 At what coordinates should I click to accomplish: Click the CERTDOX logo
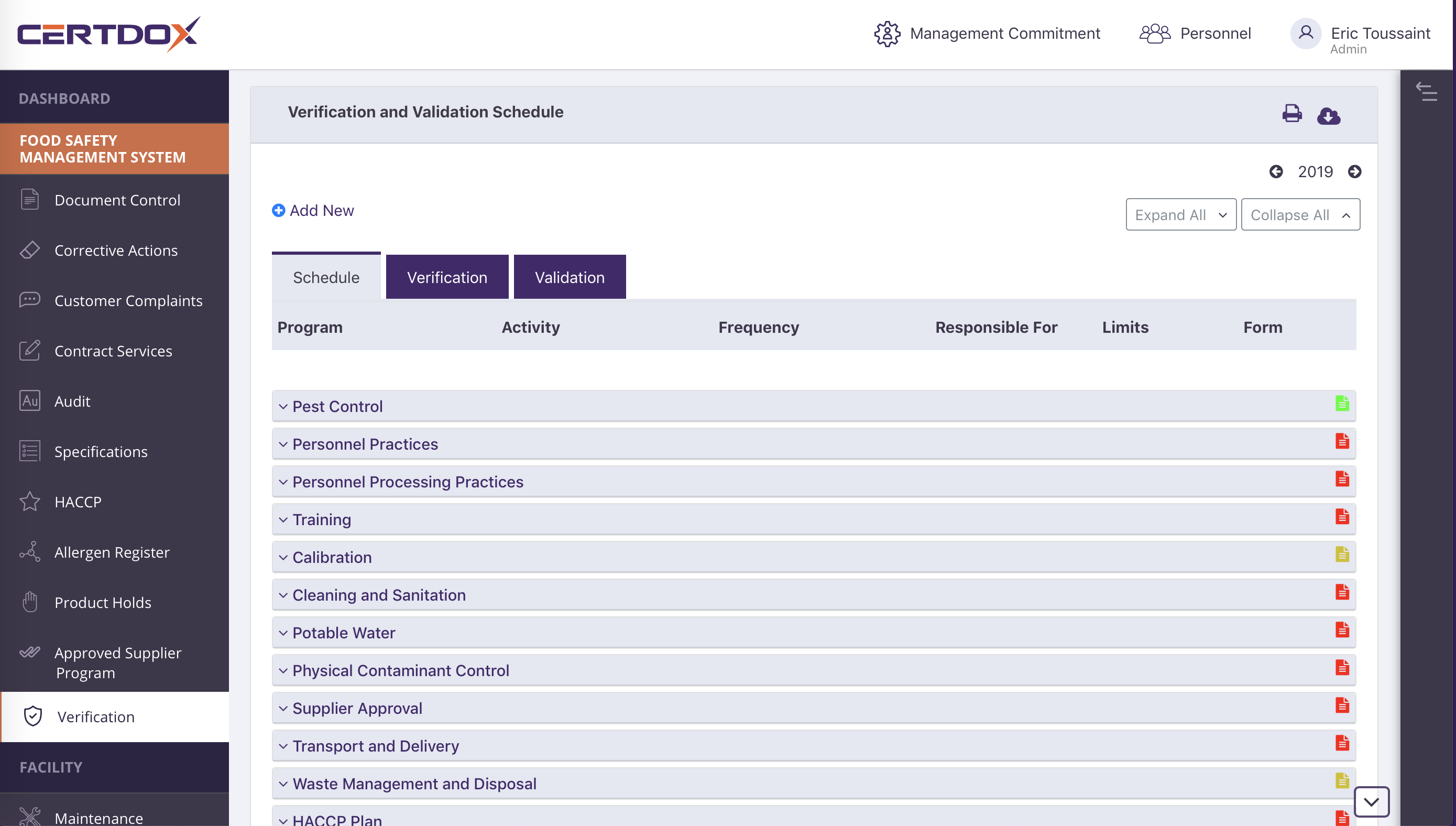(x=109, y=34)
